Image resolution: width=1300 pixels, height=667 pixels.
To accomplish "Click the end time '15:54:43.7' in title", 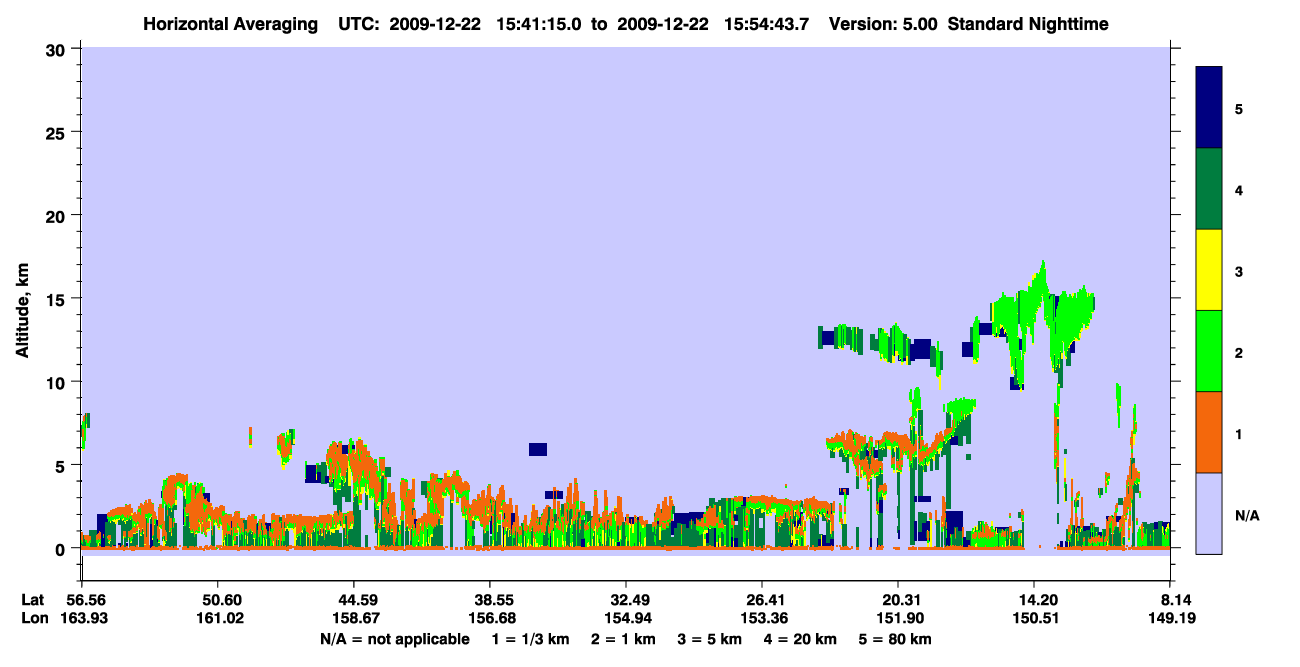I will (x=768, y=24).
